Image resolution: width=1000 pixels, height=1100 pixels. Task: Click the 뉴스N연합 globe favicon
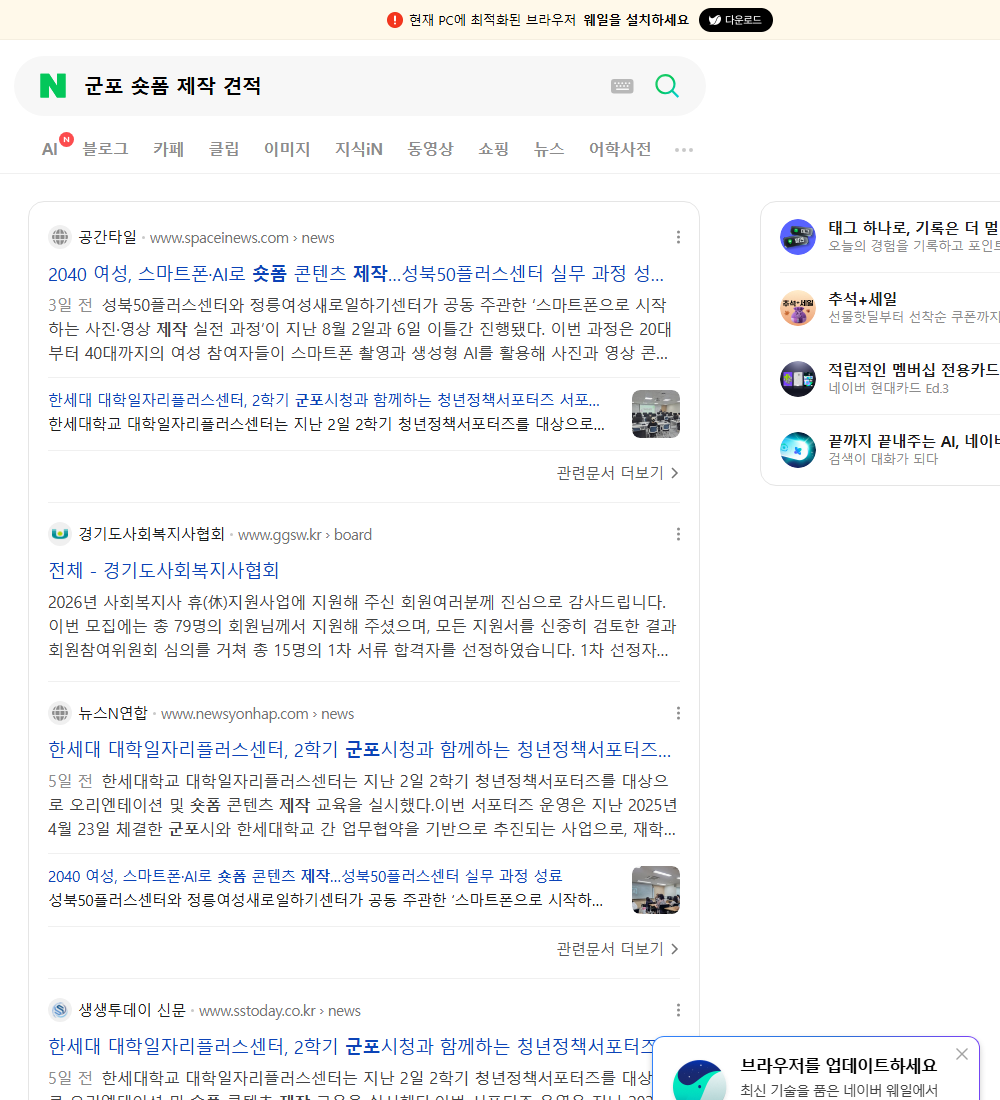[x=60, y=713]
